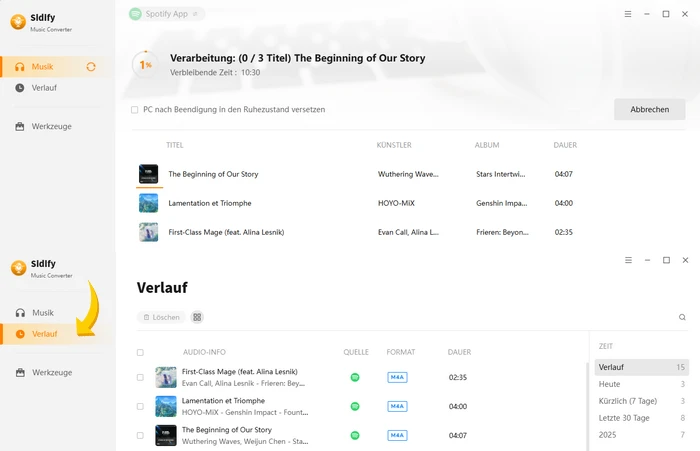Click the Abbrechen button
The width and height of the screenshot is (700, 451).
point(650,109)
